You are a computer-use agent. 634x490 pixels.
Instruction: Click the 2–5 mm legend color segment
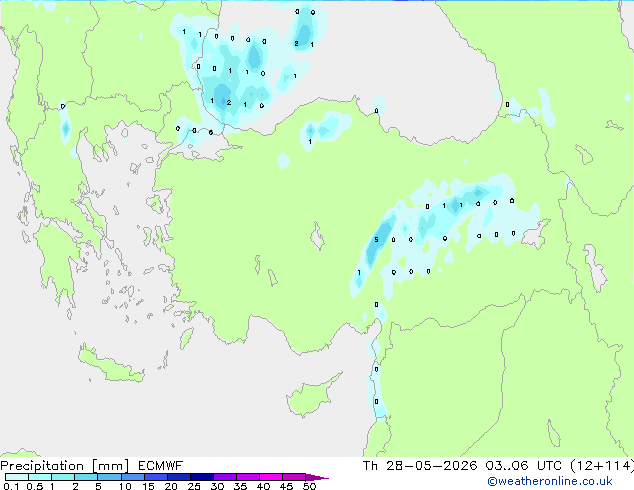[x=86, y=477]
